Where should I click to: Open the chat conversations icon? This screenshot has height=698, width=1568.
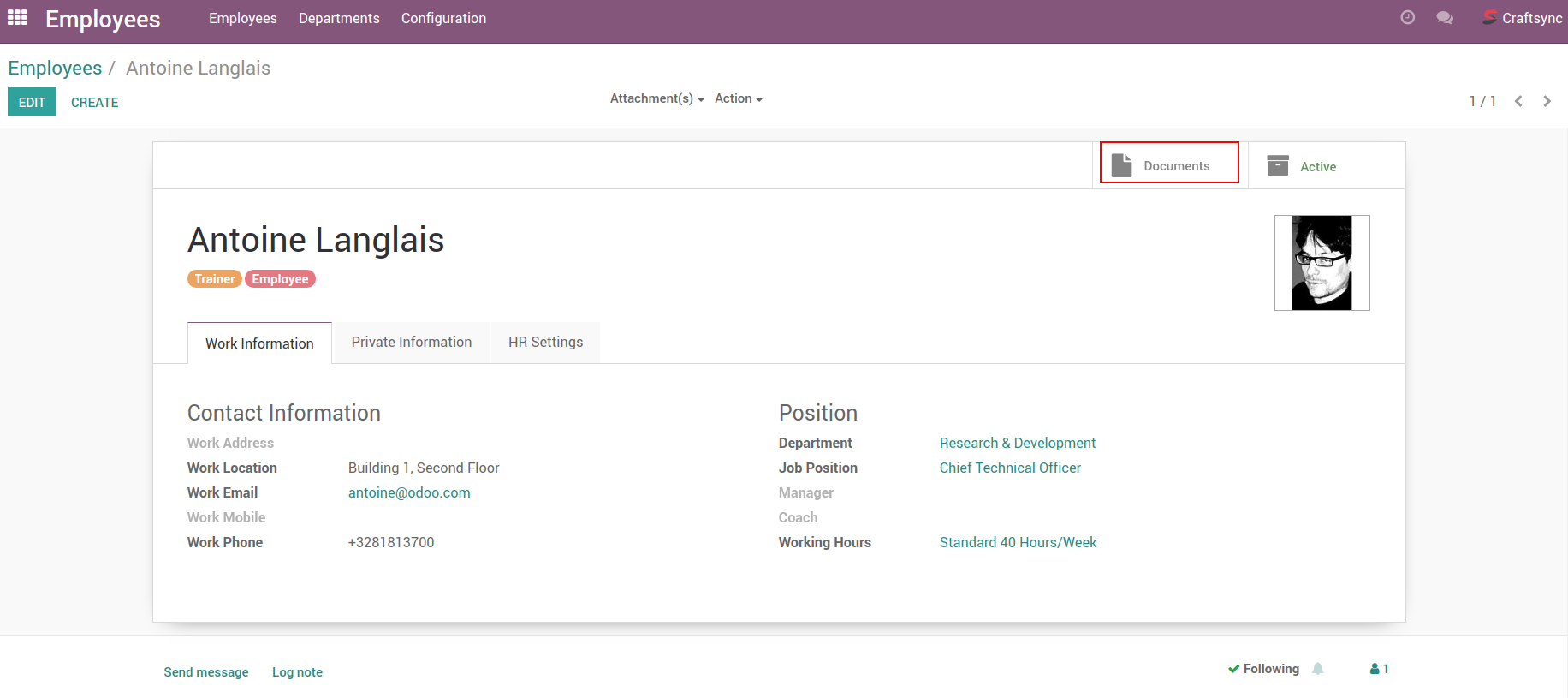pyautogui.click(x=1445, y=18)
